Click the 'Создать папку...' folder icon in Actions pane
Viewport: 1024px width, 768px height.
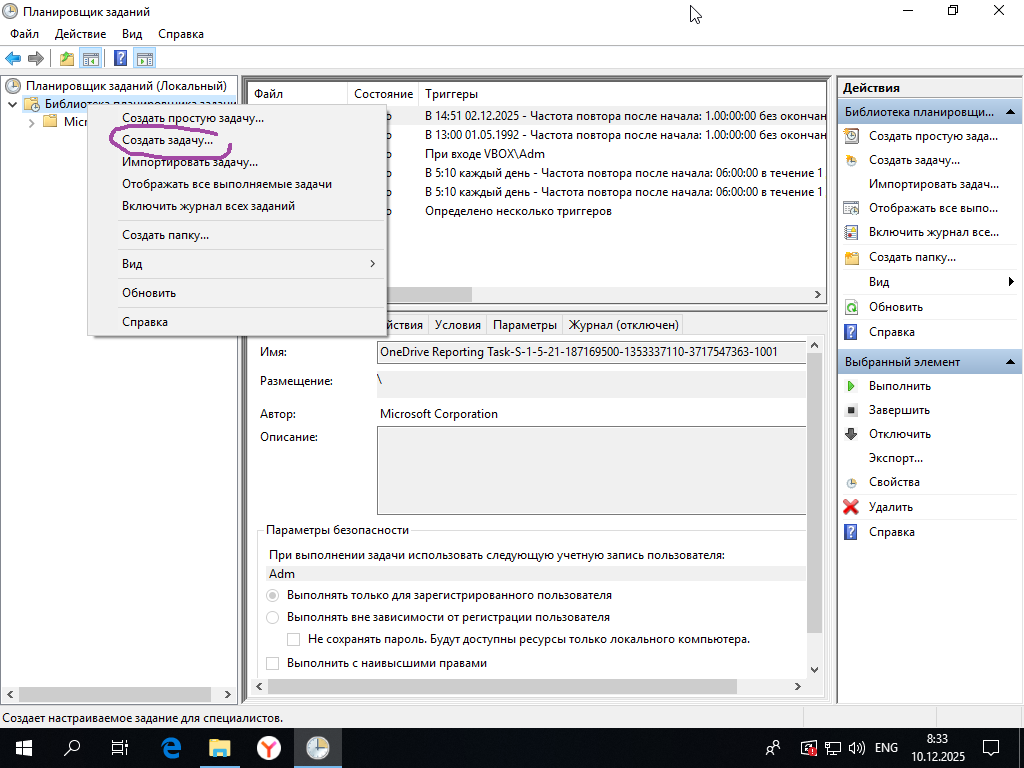point(851,257)
